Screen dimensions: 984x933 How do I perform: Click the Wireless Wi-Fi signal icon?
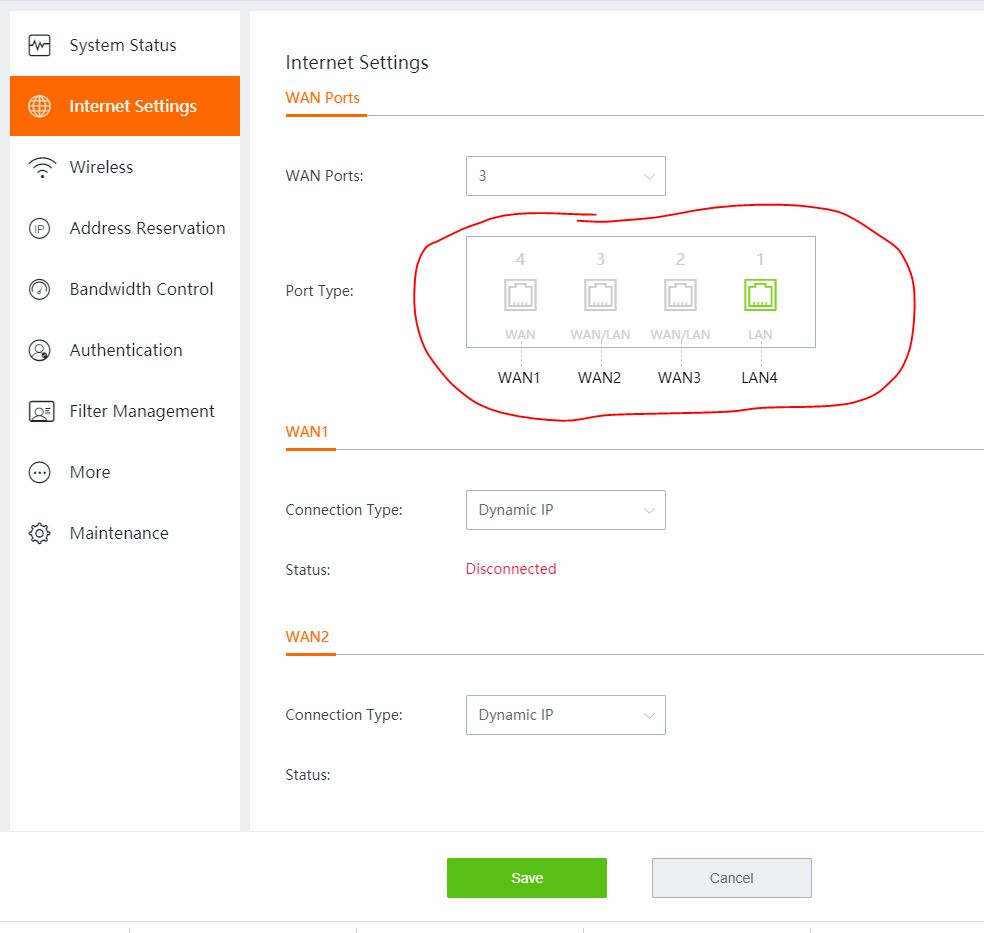40,168
